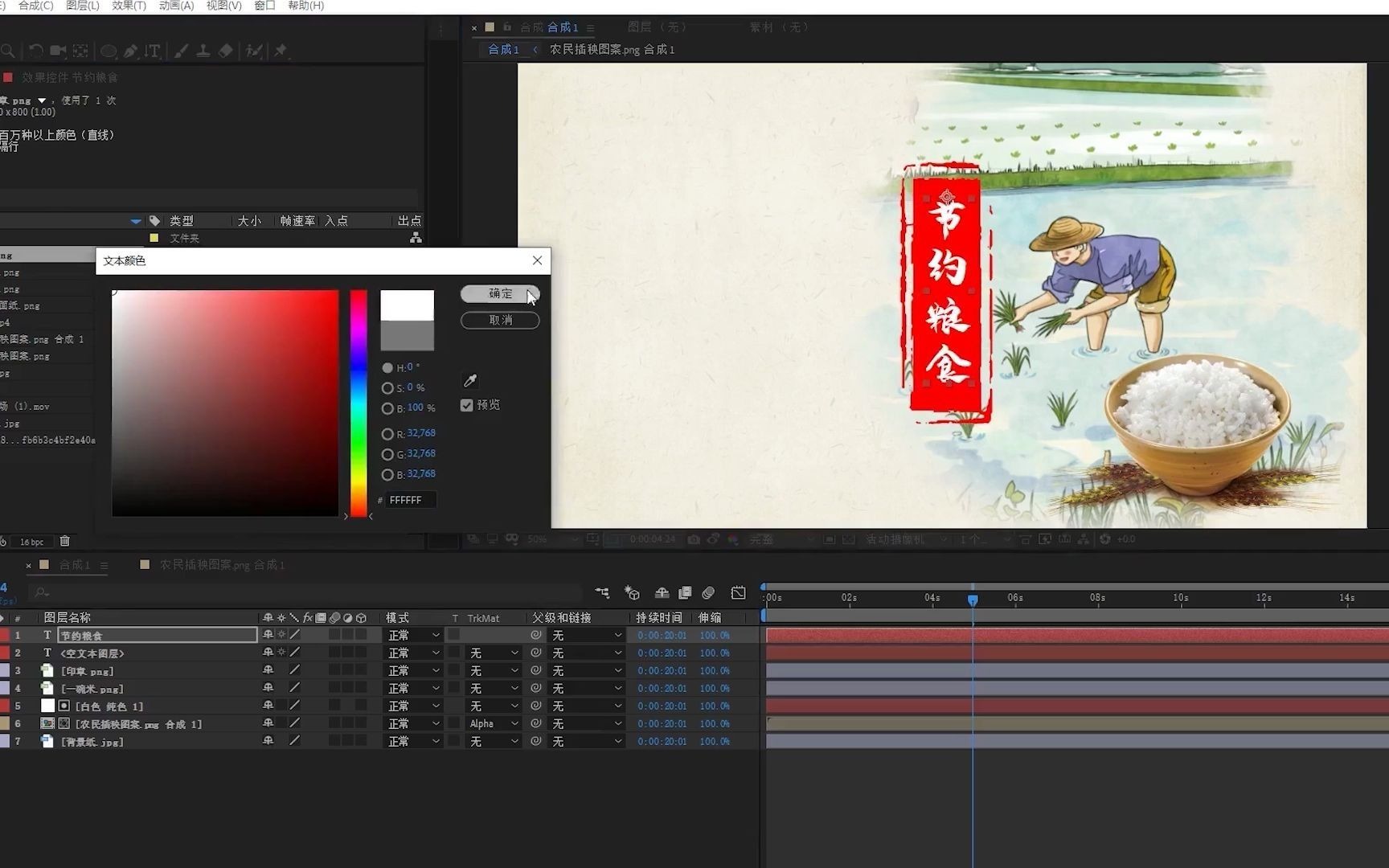Open TrkMat Alpha dropdown of layer 6
Viewport: 1389px width, 868px height.
(494, 723)
